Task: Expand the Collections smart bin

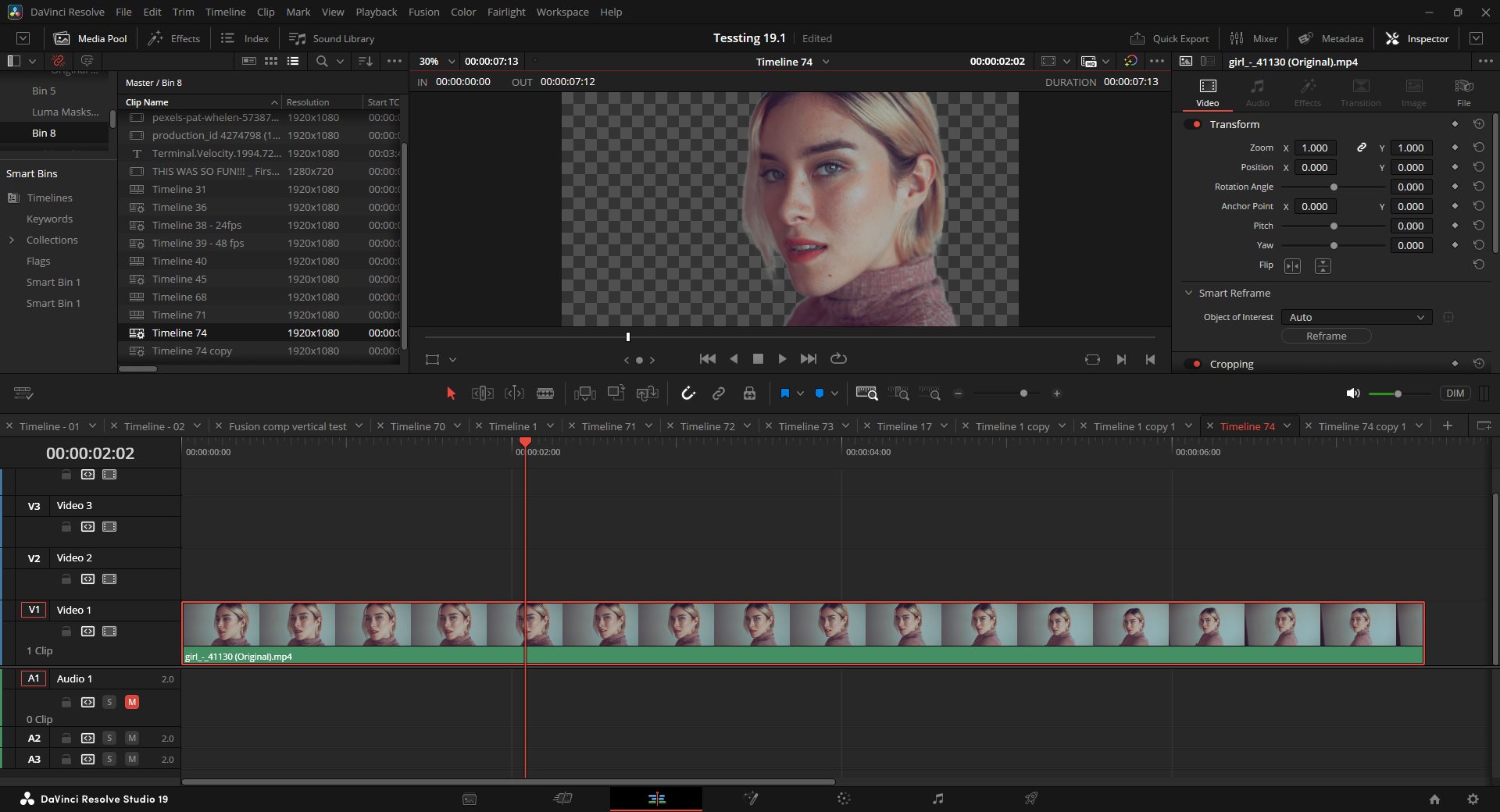Action: [x=12, y=240]
